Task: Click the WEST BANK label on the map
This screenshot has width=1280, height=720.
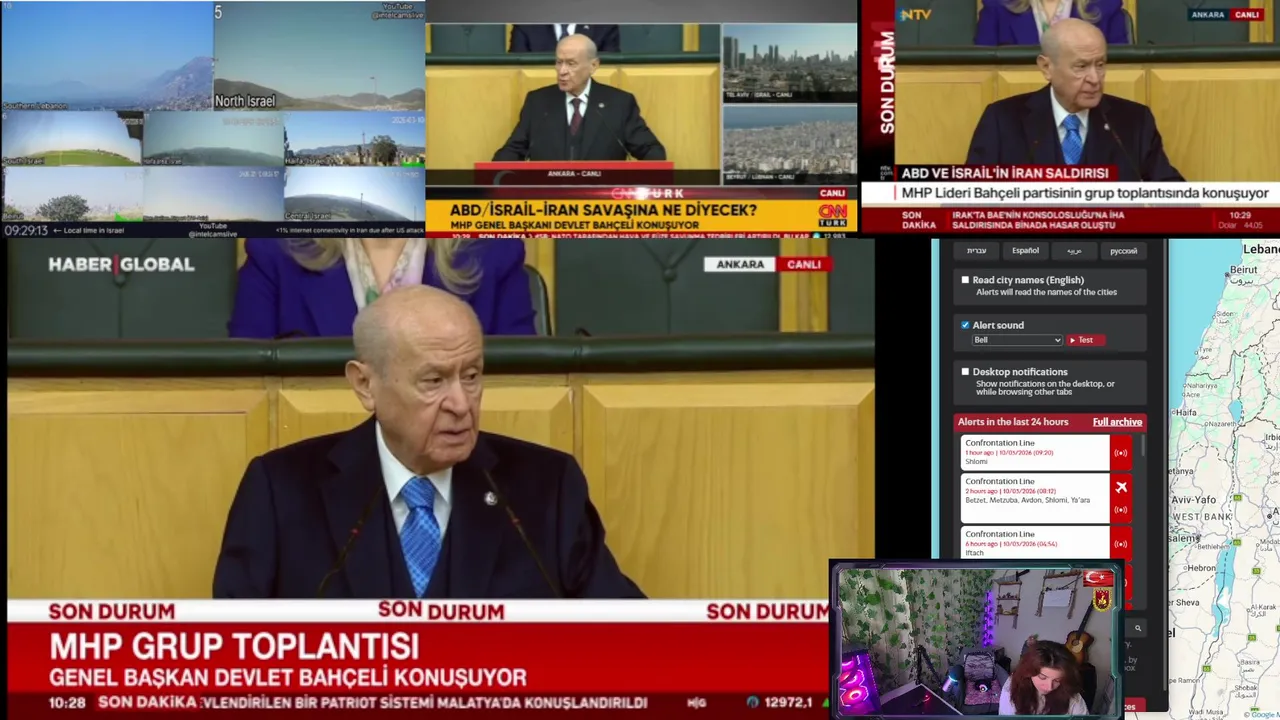Action: (x=1202, y=516)
